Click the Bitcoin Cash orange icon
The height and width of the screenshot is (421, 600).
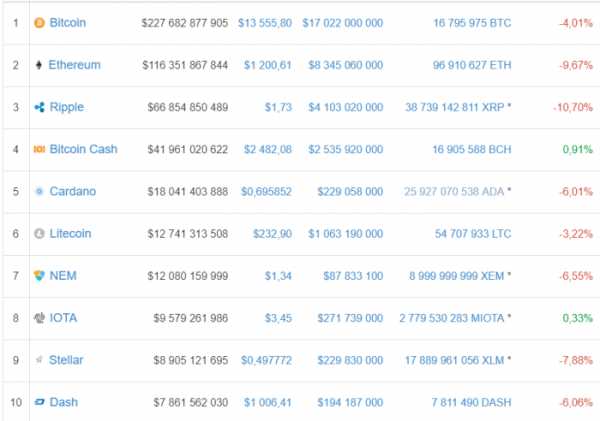39,149
